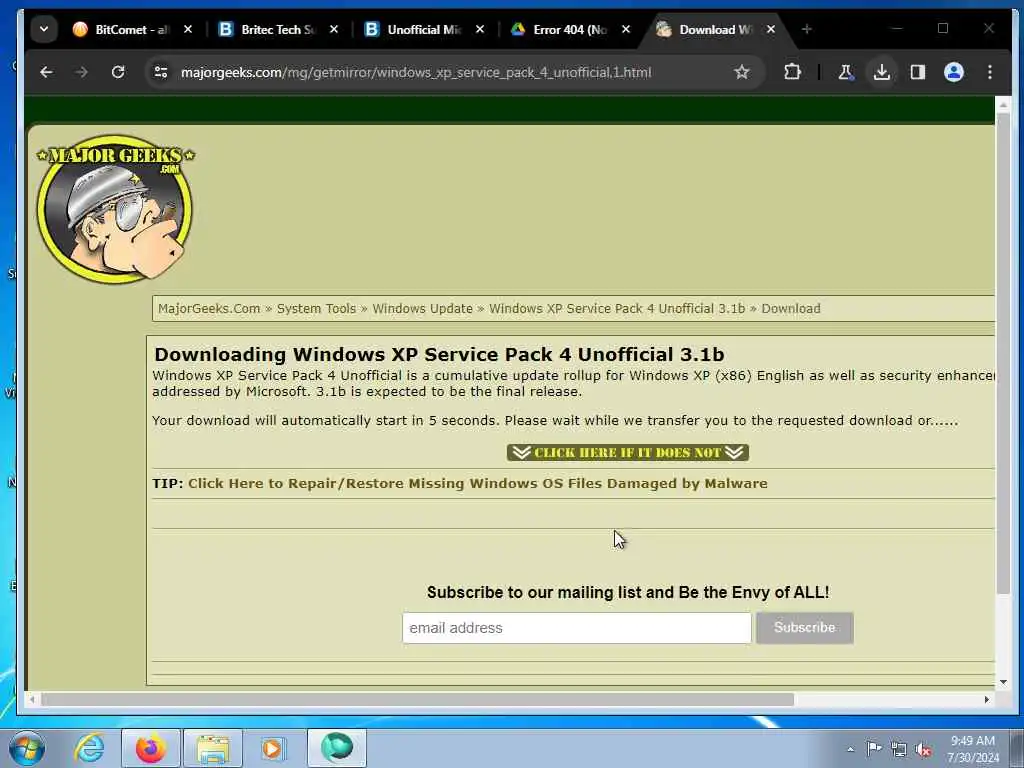Click the Subscribe button

(805, 628)
